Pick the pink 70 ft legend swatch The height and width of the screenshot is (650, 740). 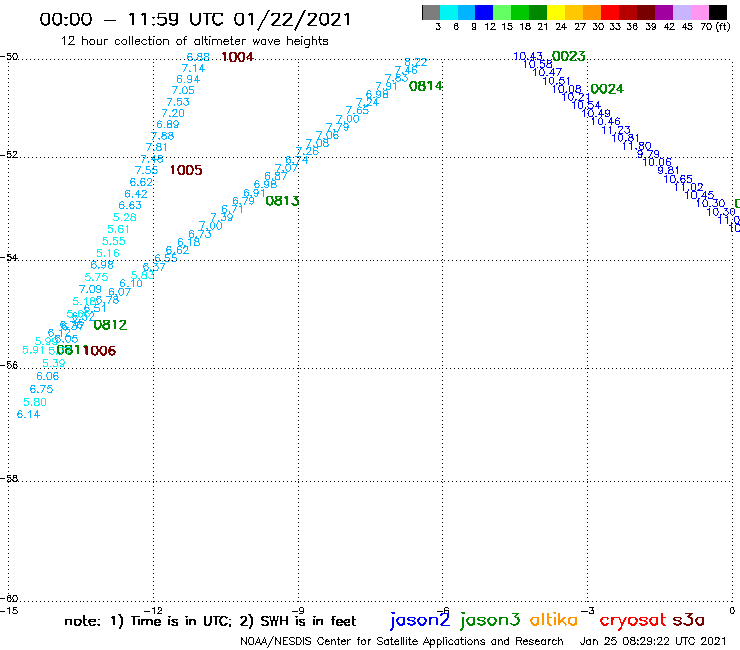(x=699, y=12)
